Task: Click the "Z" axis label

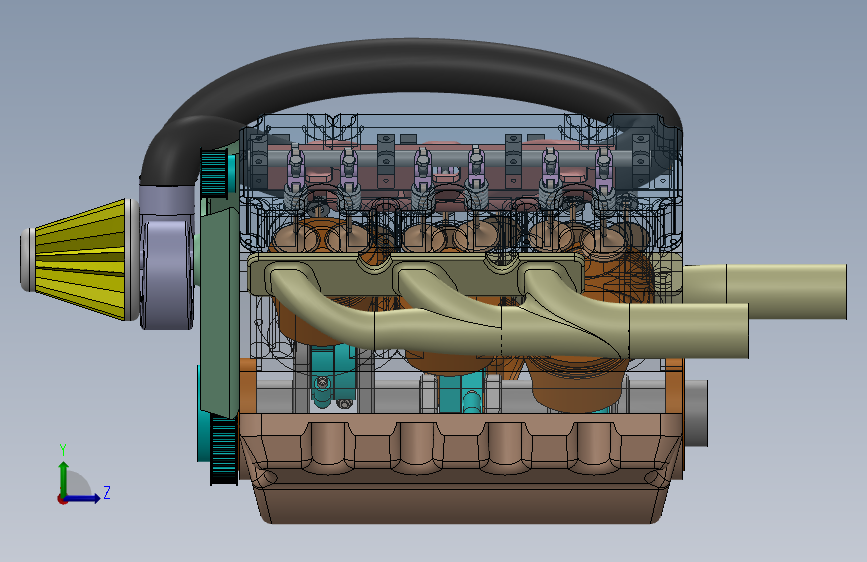Action: pyautogui.click(x=107, y=492)
